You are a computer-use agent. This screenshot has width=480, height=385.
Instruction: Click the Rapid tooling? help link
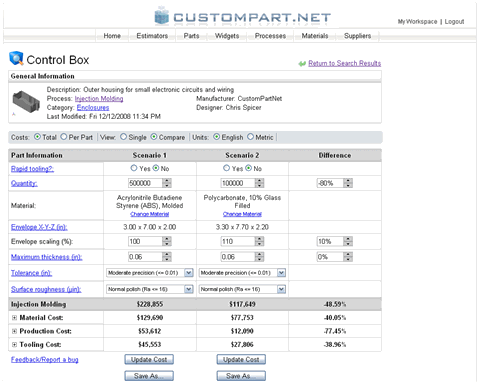tap(32, 169)
